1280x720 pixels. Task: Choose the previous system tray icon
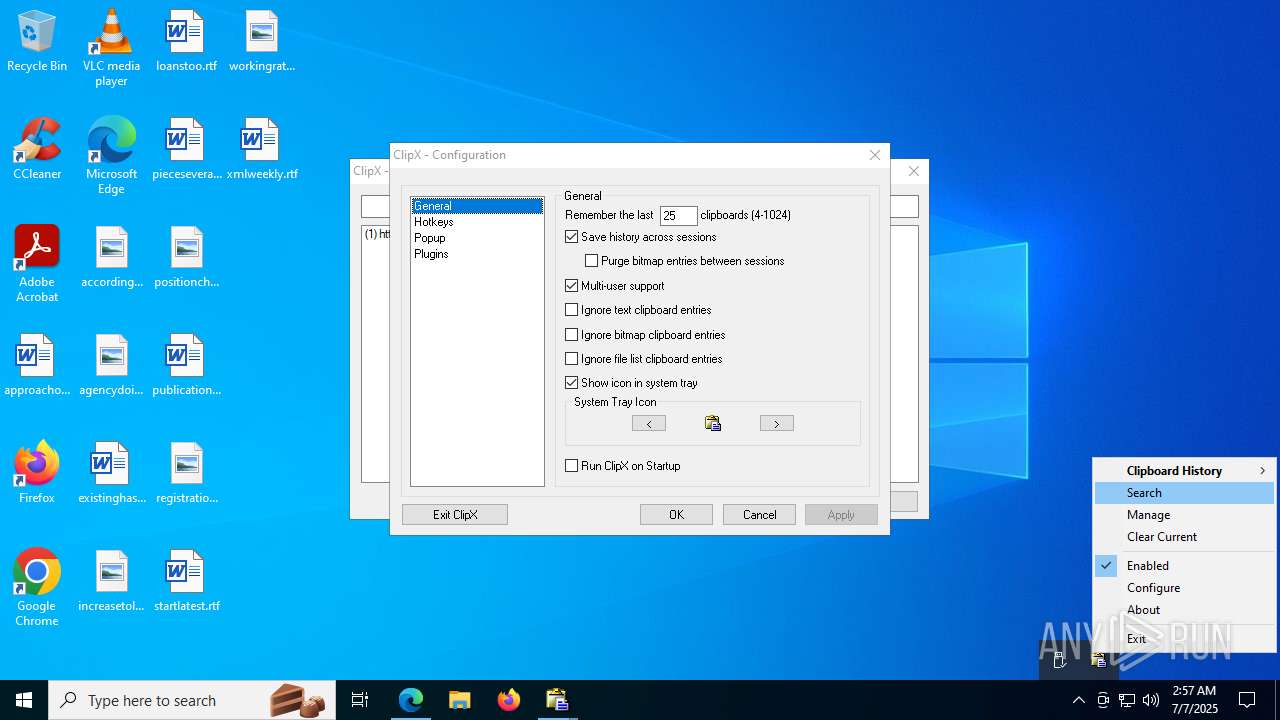coord(649,424)
